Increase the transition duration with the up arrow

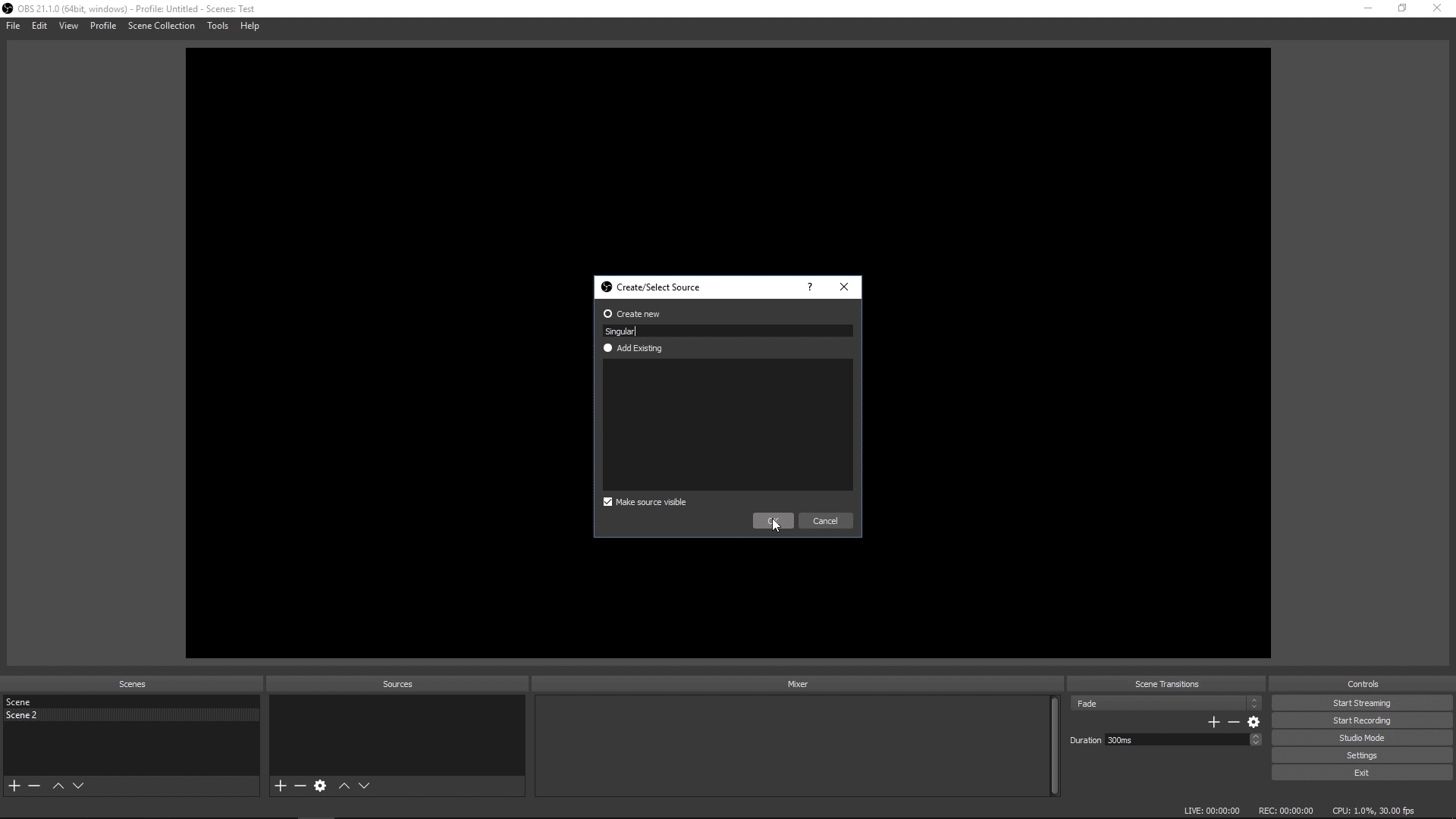(1256, 736)
